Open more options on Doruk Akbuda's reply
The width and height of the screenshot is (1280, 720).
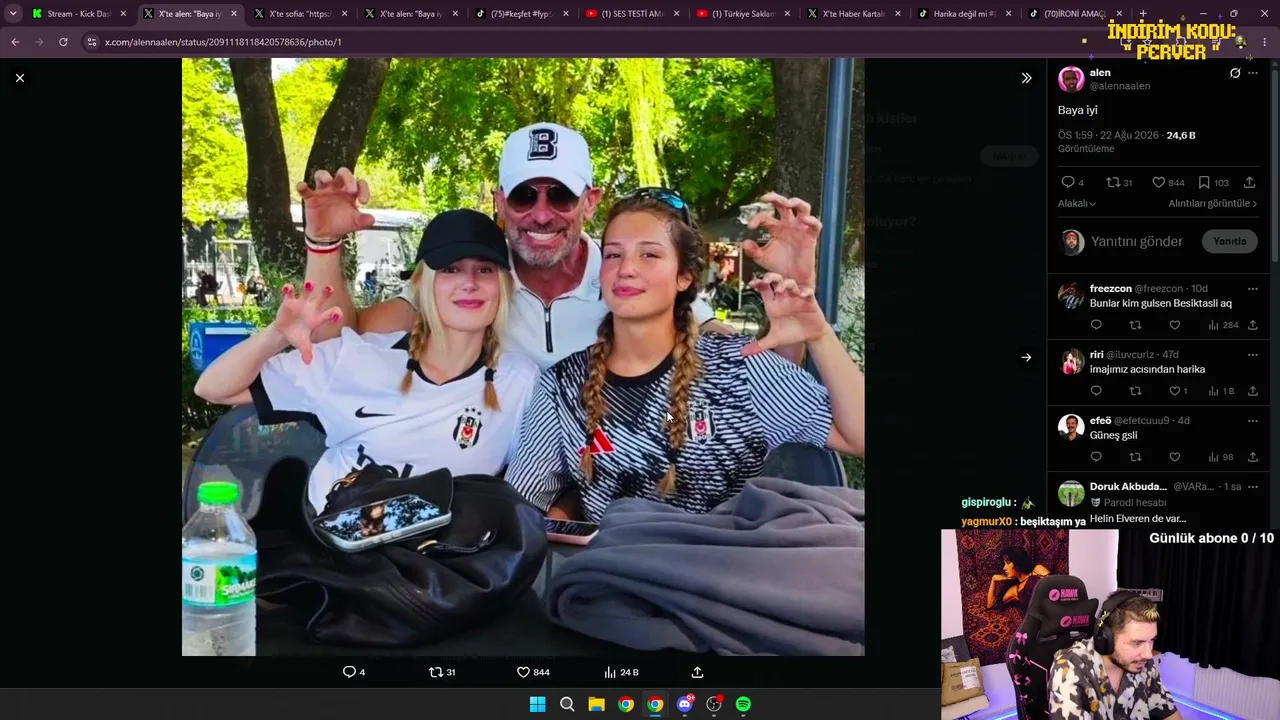click(1252, 487)
